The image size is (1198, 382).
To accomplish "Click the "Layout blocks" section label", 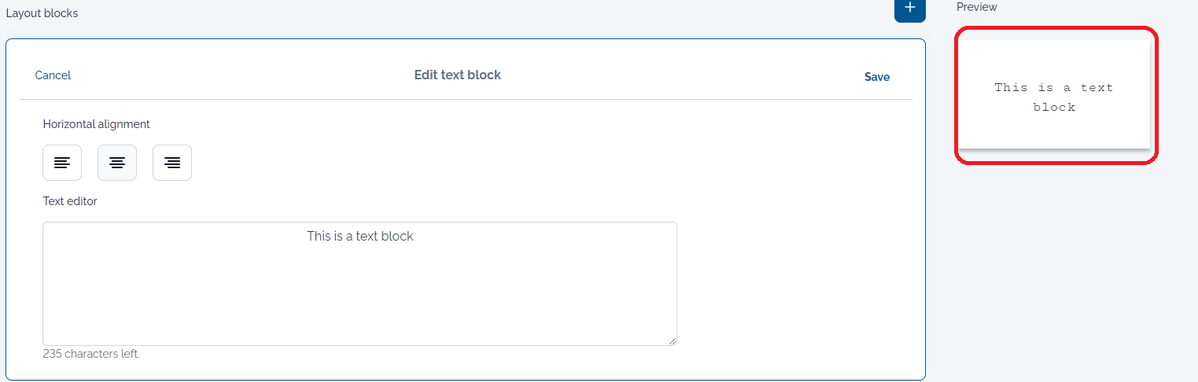I will tap(42, 13).
